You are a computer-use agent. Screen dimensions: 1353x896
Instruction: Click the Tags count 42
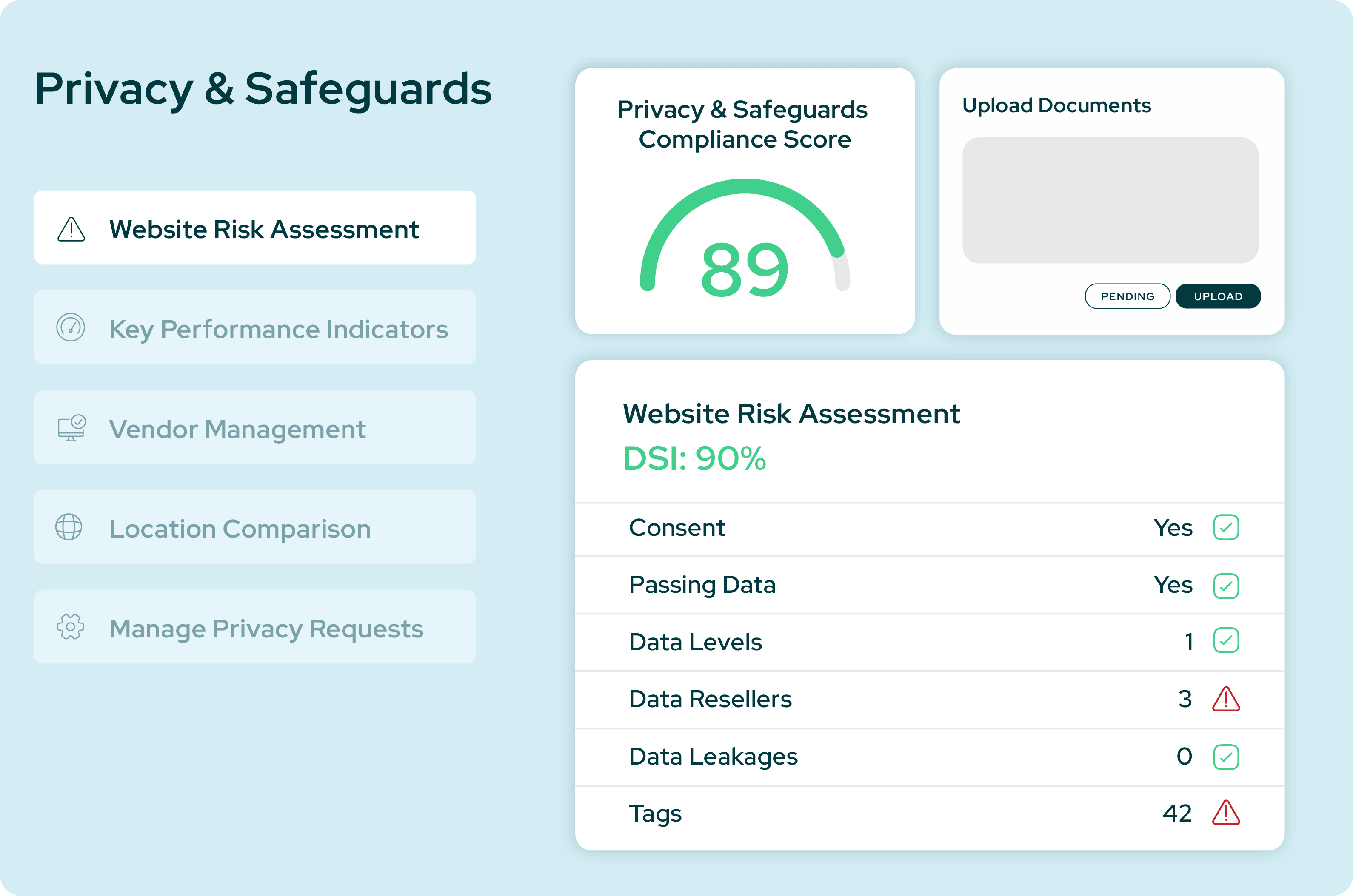pyautogui.click(x=1177, y=813)
